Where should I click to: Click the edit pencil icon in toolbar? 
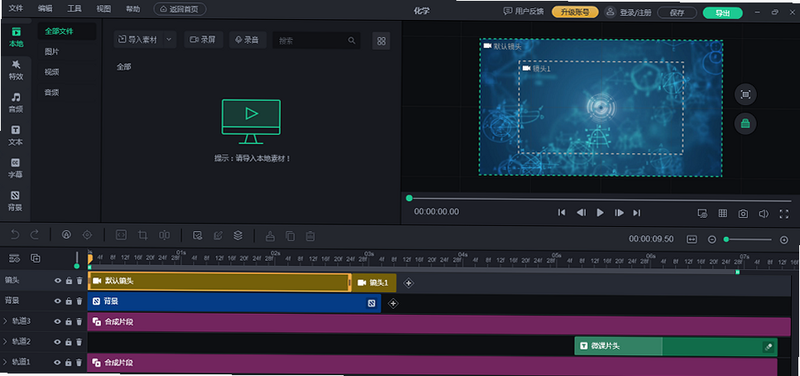[218, 235]
